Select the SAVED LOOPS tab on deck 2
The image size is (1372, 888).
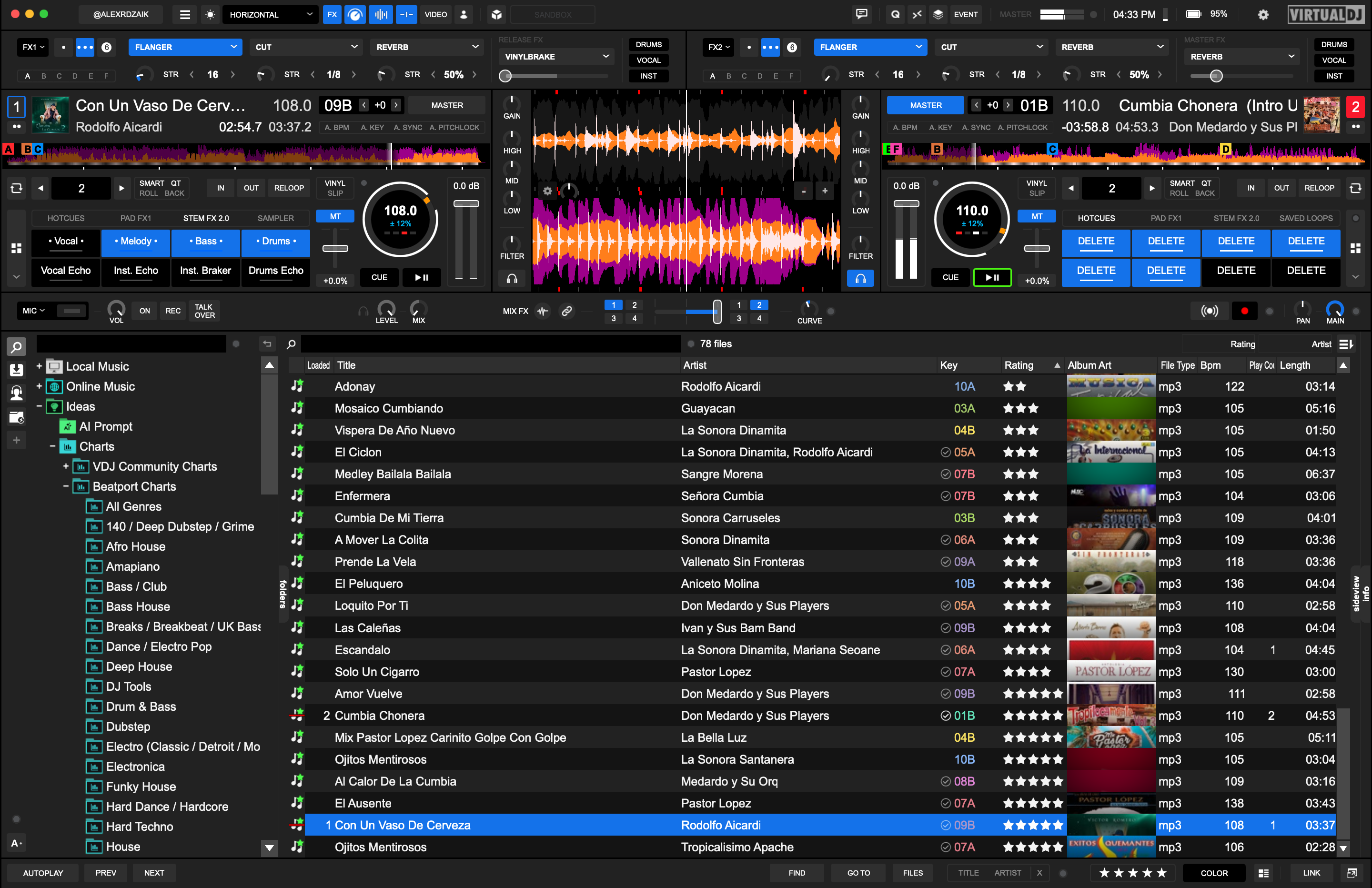coord(1305,218)
